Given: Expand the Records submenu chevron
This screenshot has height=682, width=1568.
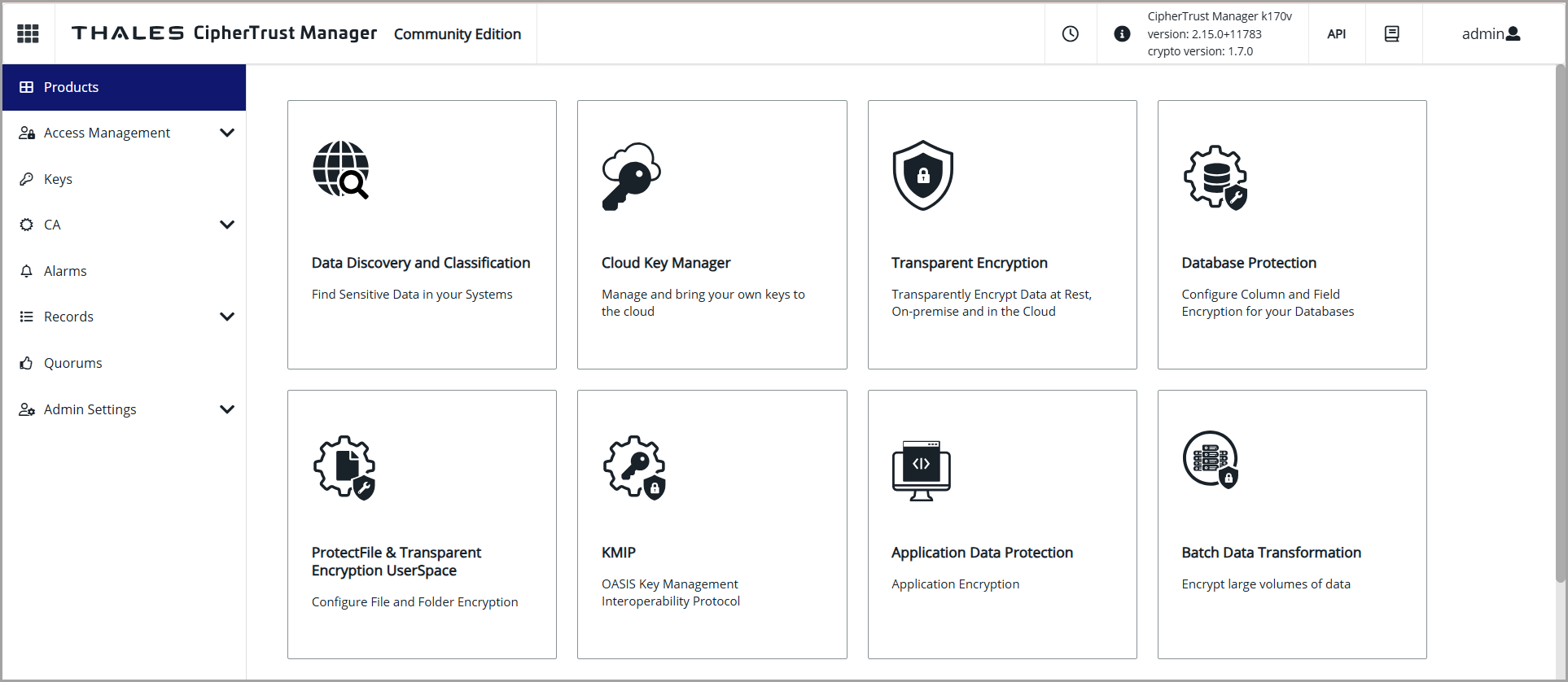Looking at the screenshot, I should (x=227, y=317).
